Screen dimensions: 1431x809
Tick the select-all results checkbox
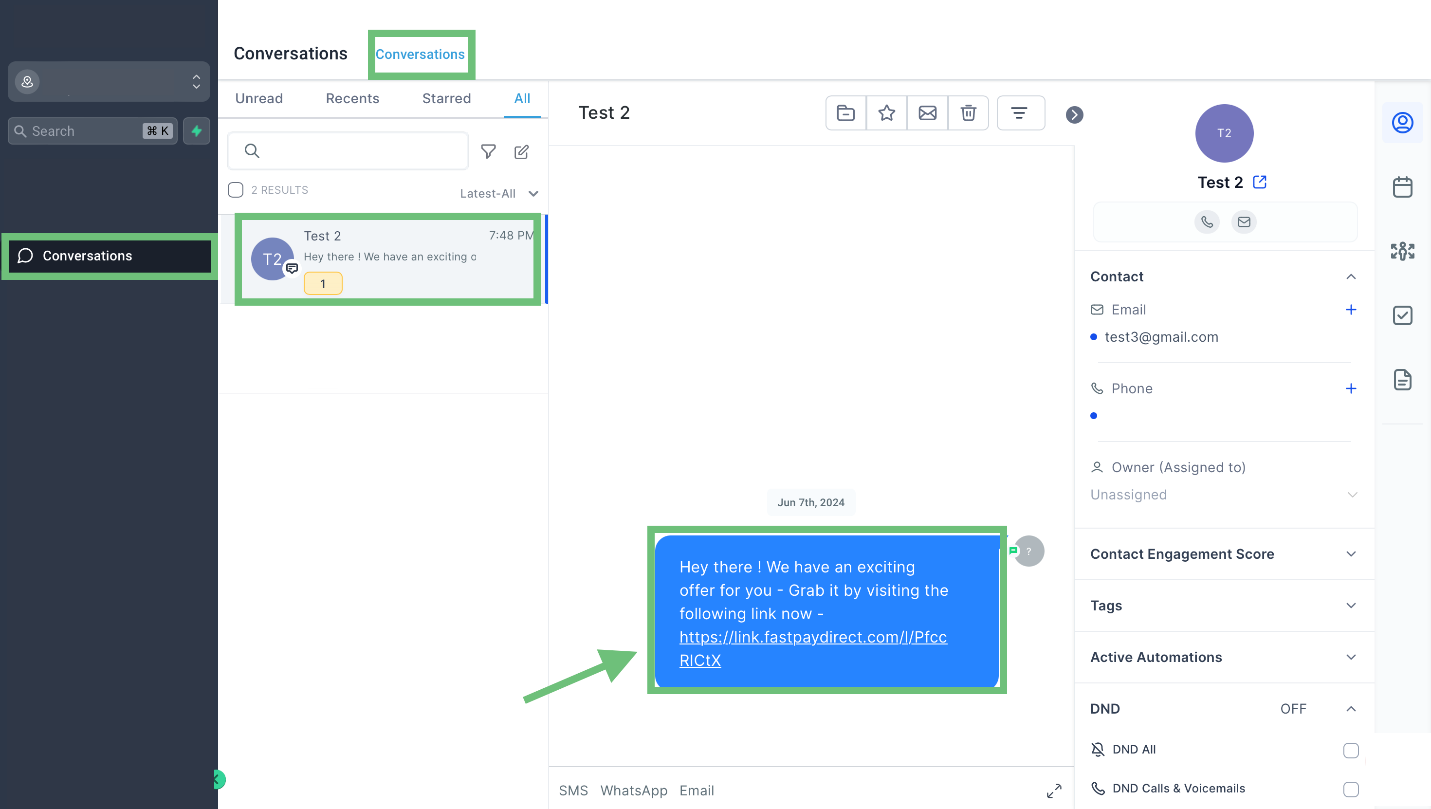pos(236,190)
